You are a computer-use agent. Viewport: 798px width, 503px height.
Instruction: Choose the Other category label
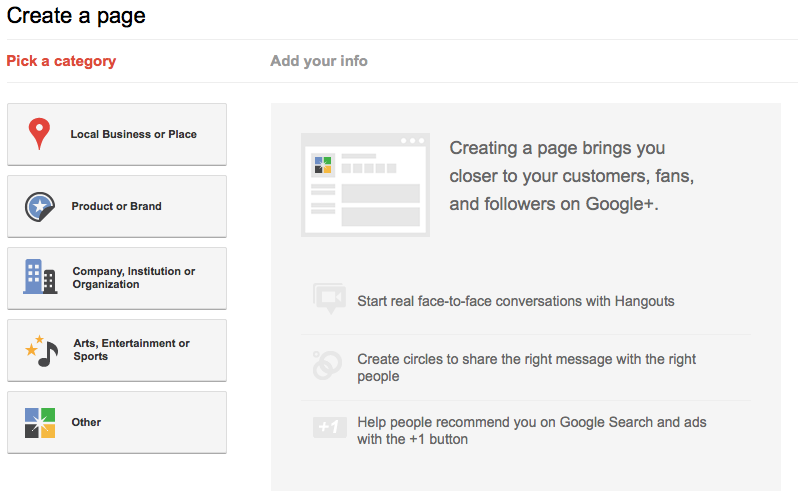[x=86, y=422]
